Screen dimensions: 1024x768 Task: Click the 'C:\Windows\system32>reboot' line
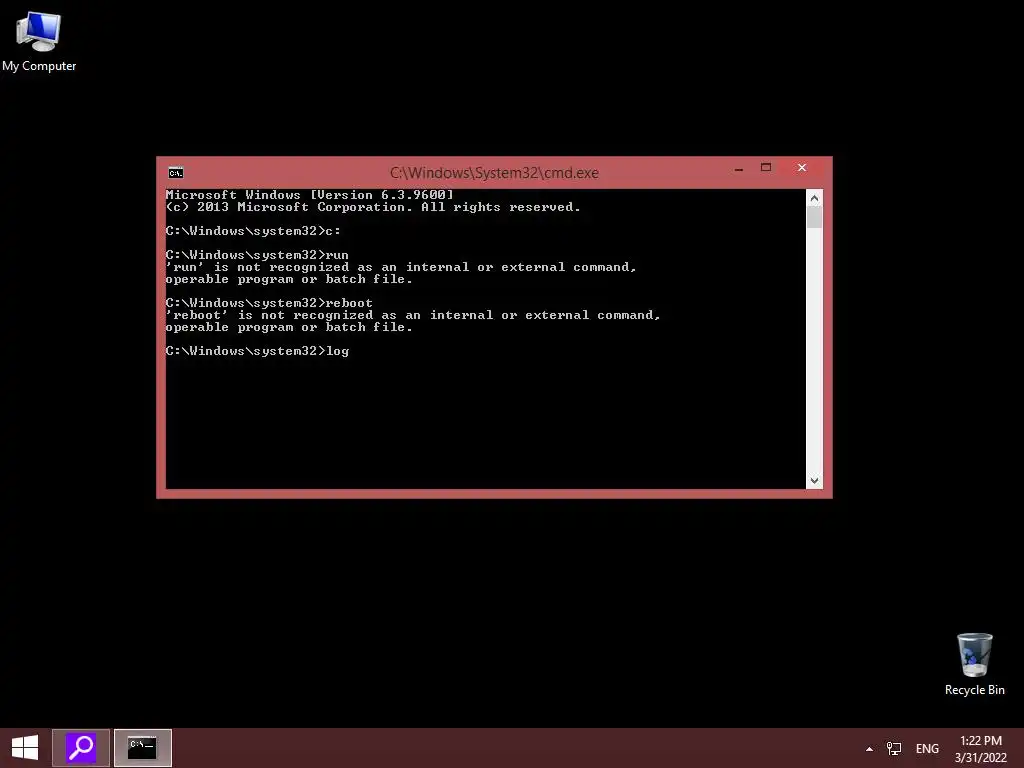tap(269, 303)
